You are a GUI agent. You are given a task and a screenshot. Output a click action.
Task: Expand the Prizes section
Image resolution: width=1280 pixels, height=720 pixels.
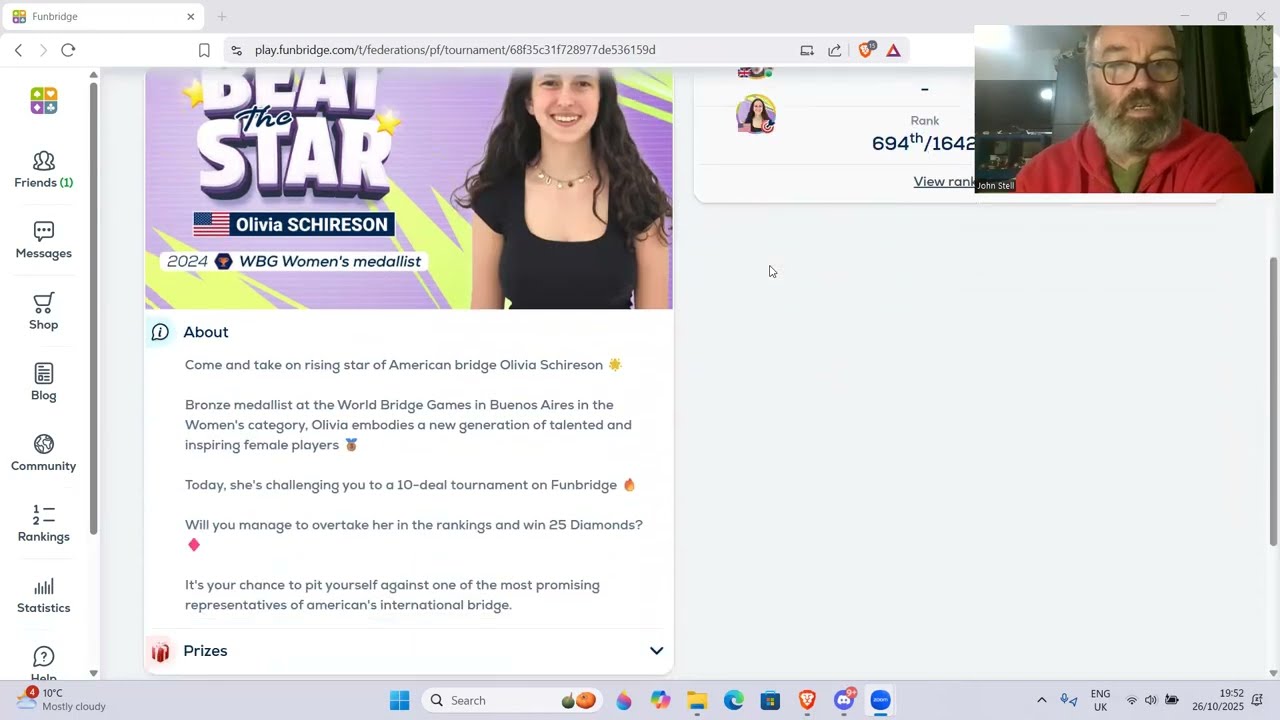click(656, 651)
